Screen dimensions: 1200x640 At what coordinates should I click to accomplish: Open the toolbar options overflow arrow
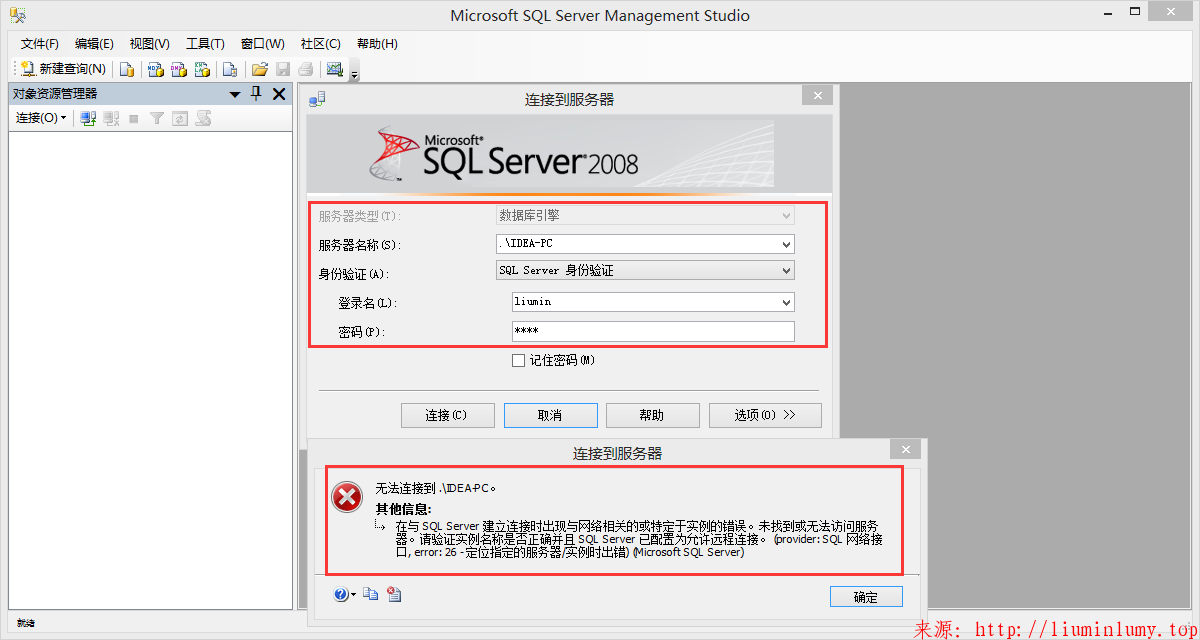pos(354,73)
